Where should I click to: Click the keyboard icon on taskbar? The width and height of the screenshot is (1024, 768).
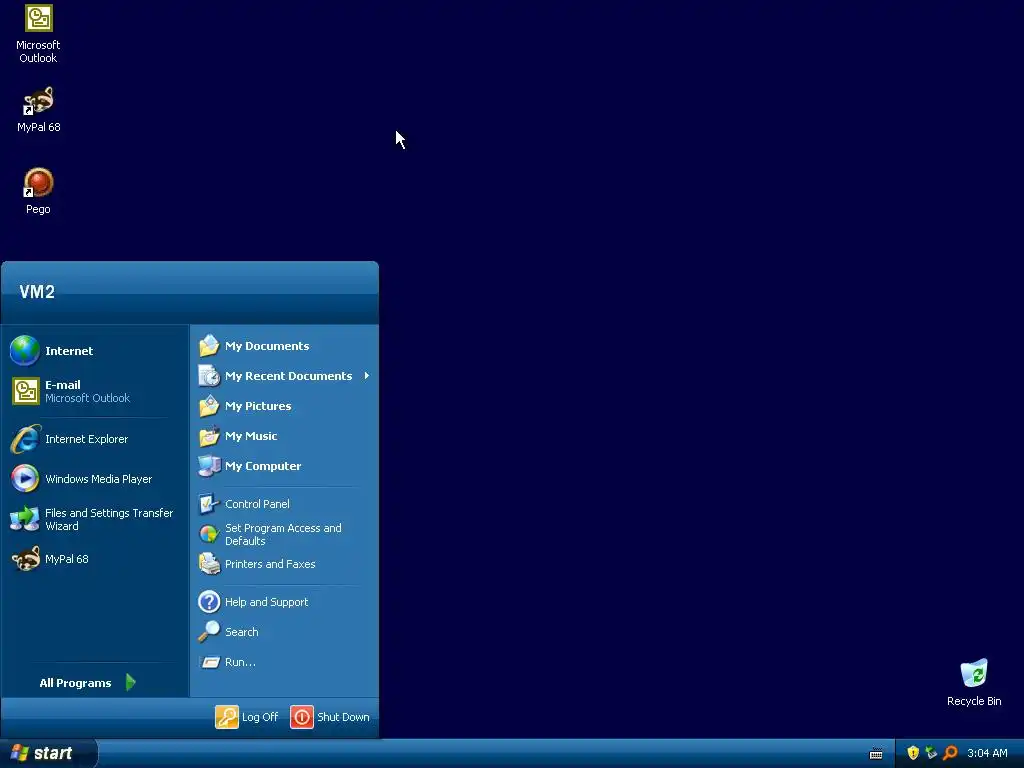(876, 754)
